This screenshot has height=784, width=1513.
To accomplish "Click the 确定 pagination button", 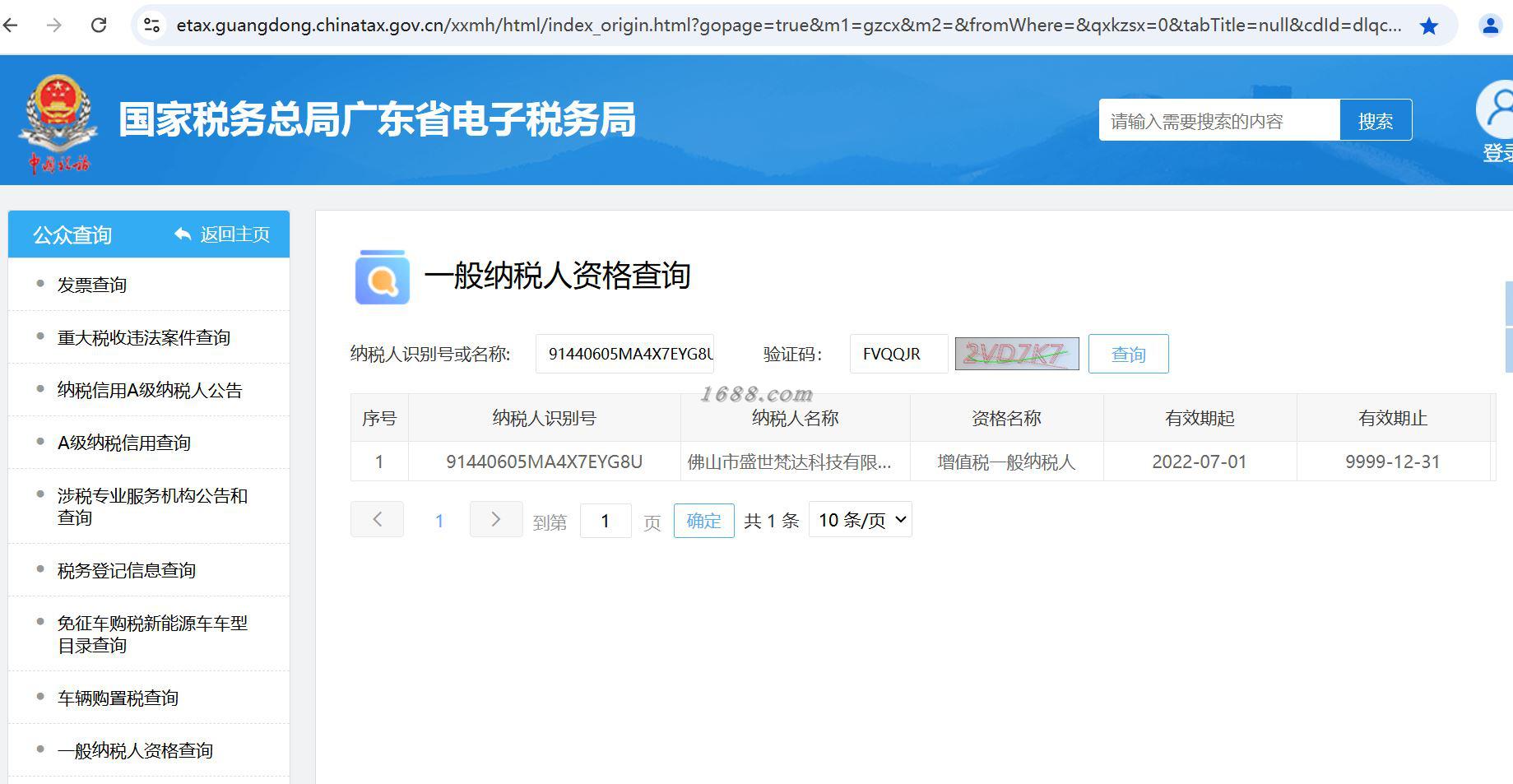I will (x=703, y=521).
